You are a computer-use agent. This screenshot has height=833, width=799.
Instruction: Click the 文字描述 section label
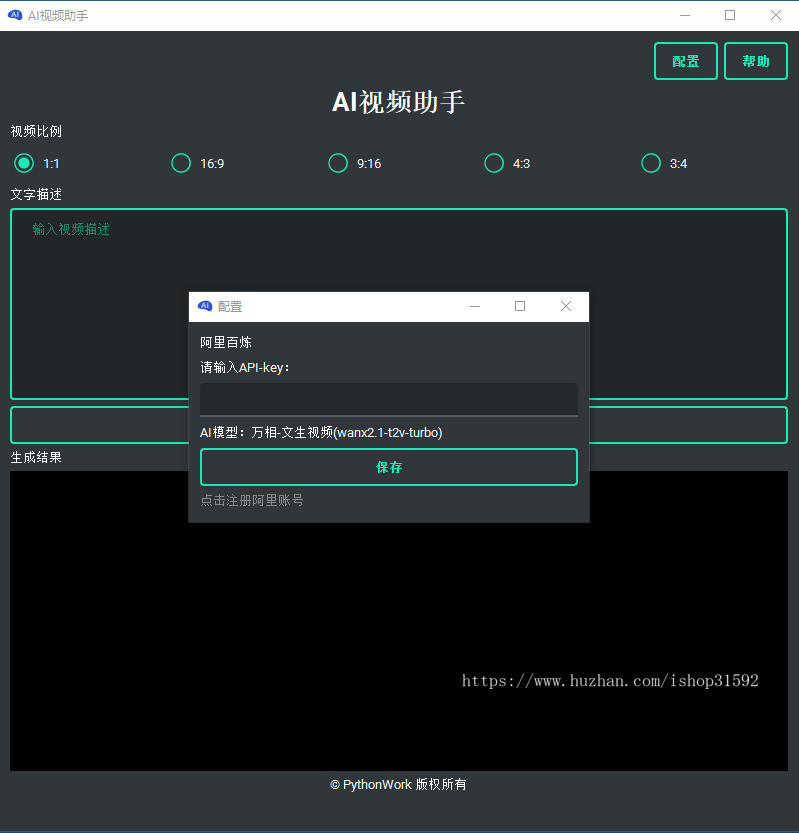coord(36,194)
